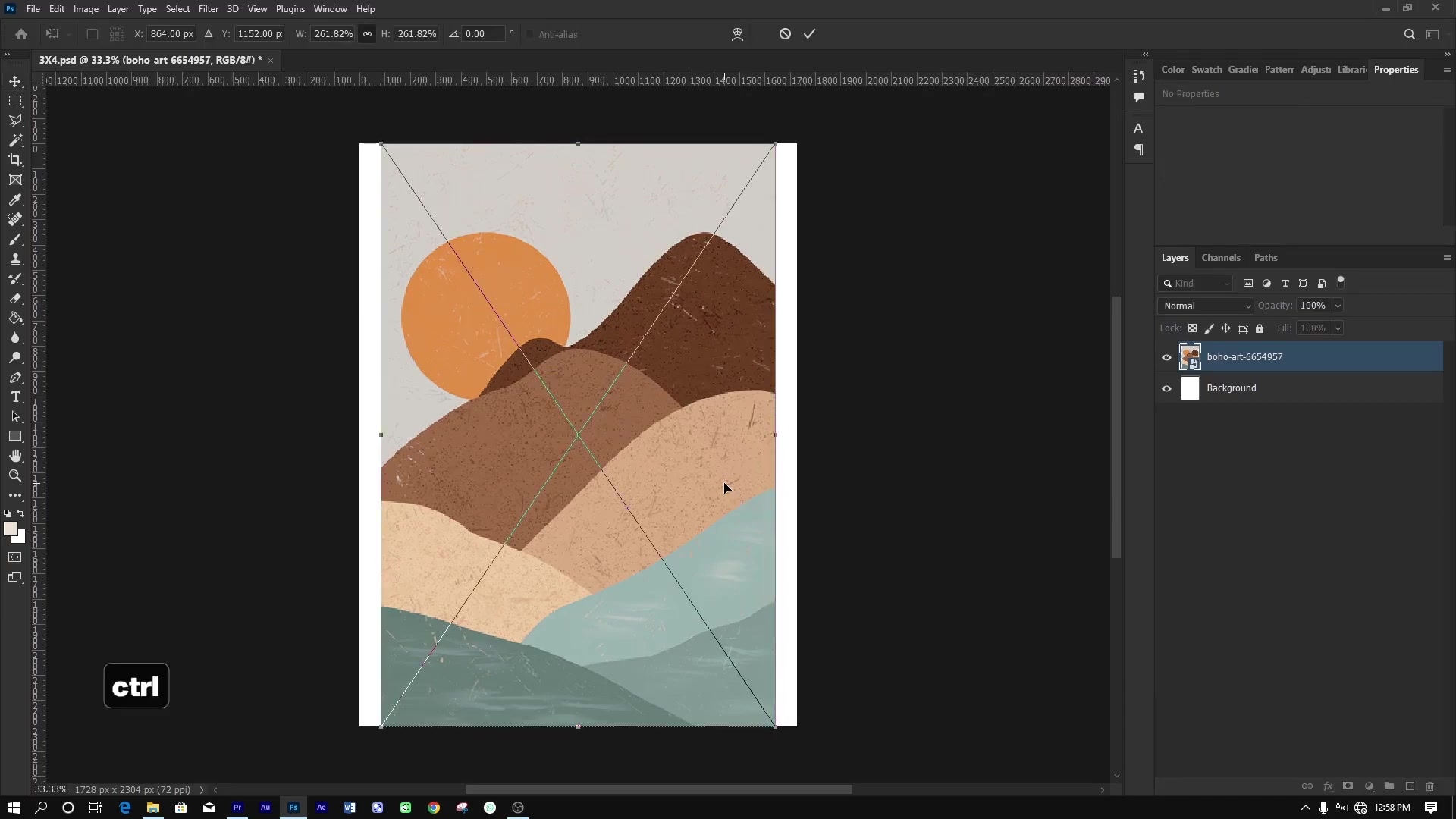Select the Zoom tool
1456x819 pixels.
[x=15, y=476]
